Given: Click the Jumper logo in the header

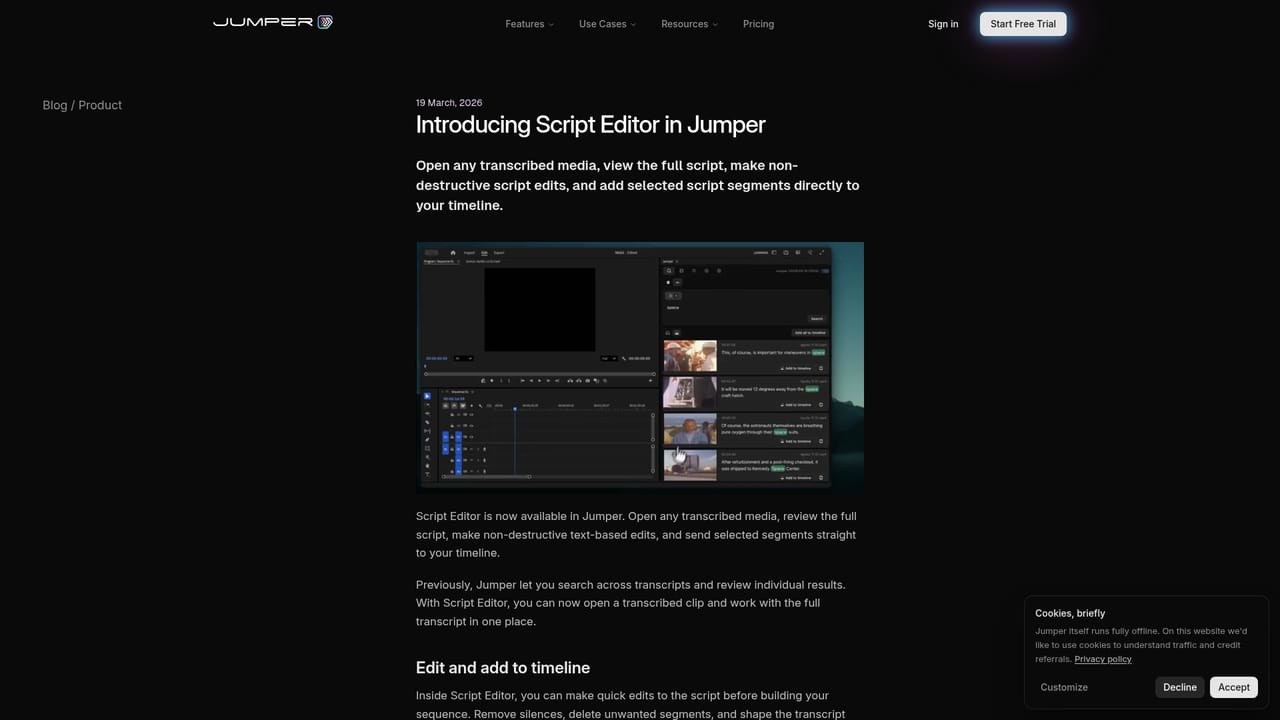Looking at the screenshot, I should coord(273,22).
